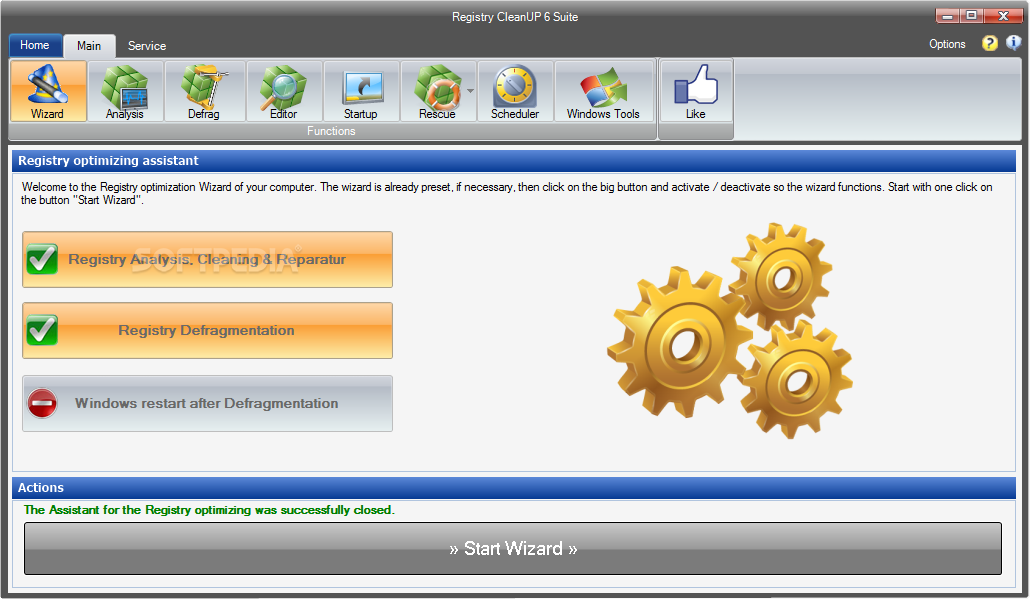The image size is (1030, 599).
Task: Minimize the Registry CleanUP window
Action: pos(947,16)
